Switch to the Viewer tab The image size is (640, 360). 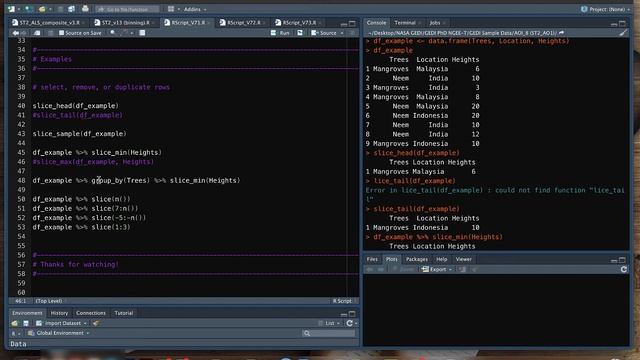coord(464,259)
